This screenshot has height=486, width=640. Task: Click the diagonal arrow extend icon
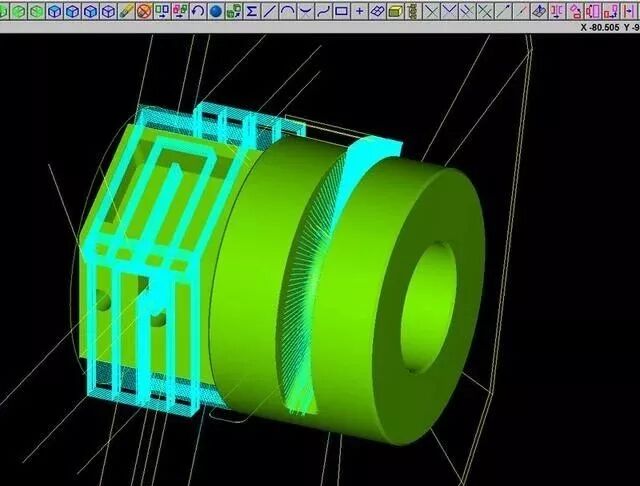click(x=502, y=11)
